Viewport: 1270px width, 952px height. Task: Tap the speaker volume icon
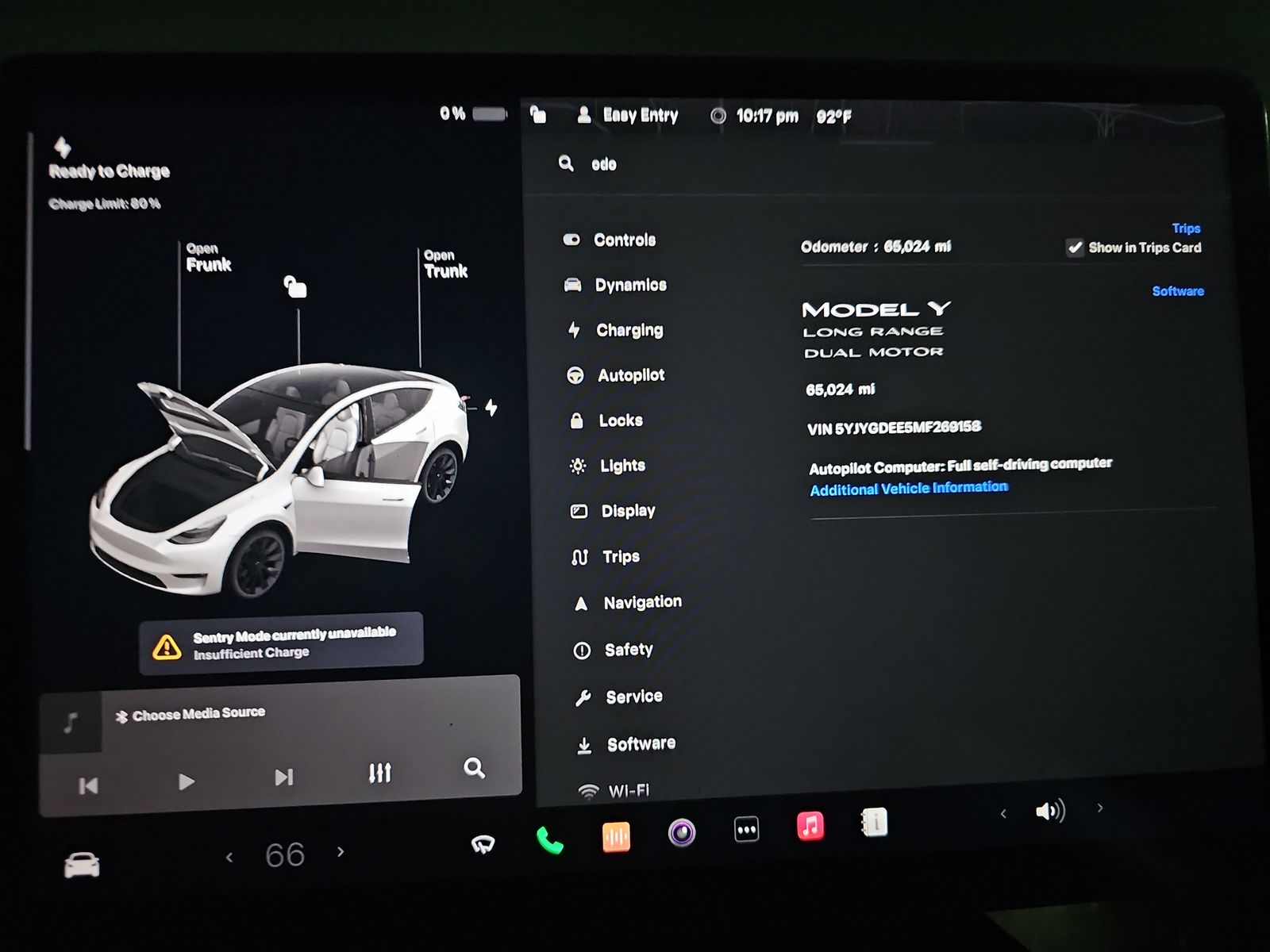[1050, 811]
